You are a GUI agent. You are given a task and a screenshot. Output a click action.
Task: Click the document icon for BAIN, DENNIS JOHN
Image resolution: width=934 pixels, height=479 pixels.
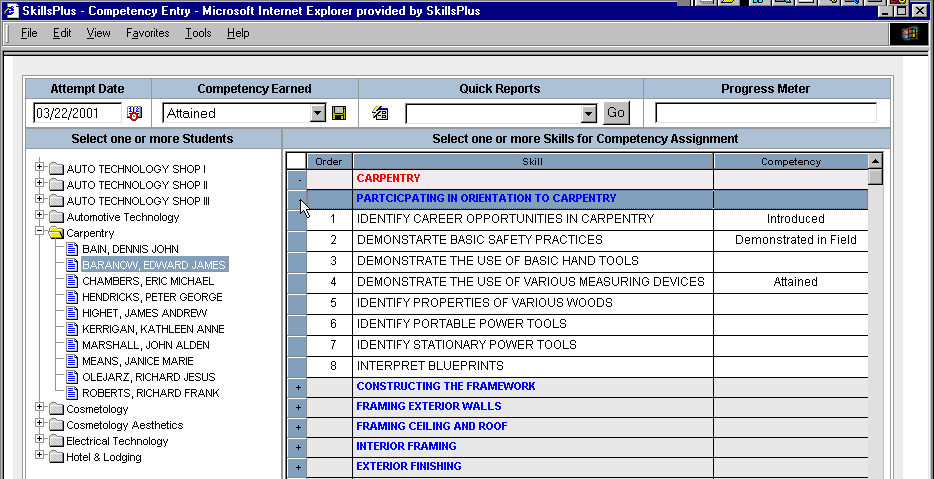point(72,249)
